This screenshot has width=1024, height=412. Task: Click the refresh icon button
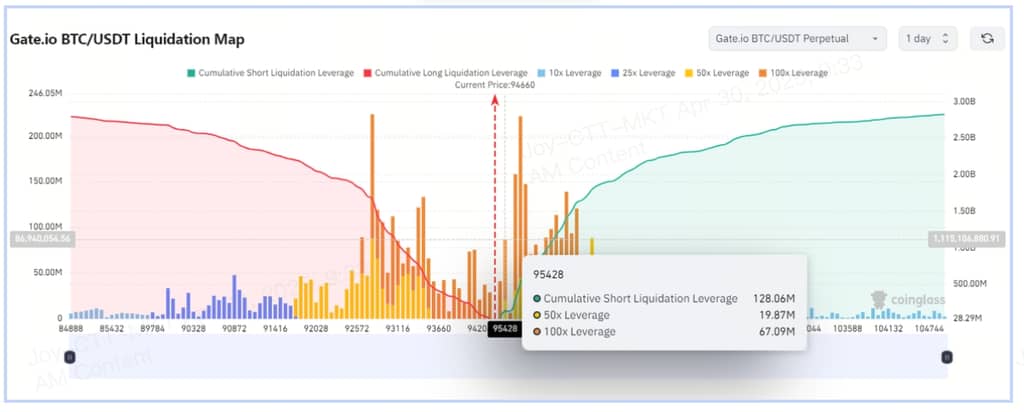[x=986, y=38]
